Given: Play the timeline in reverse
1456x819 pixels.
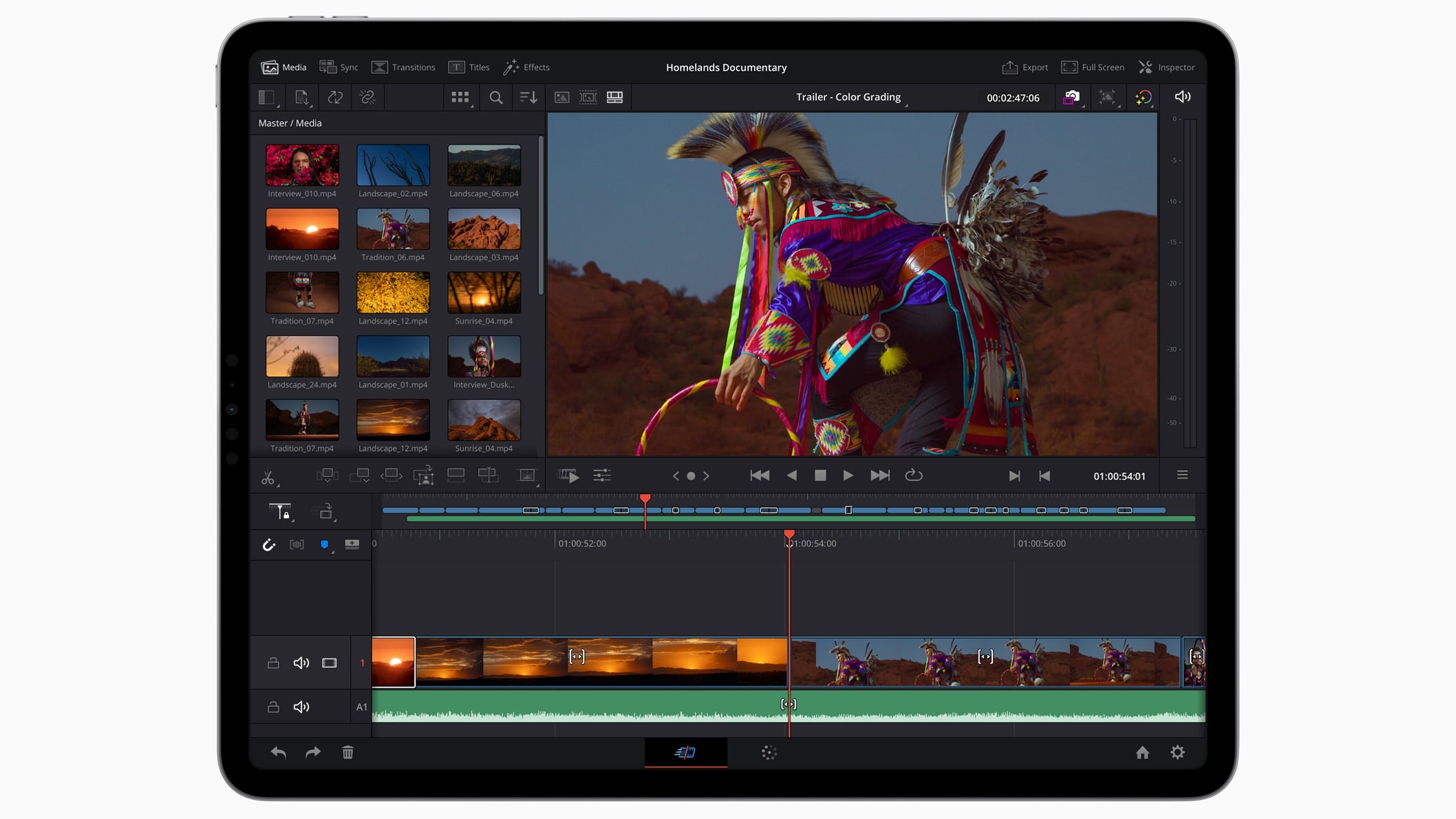Looking at the screenshot, I should point(792,476).
